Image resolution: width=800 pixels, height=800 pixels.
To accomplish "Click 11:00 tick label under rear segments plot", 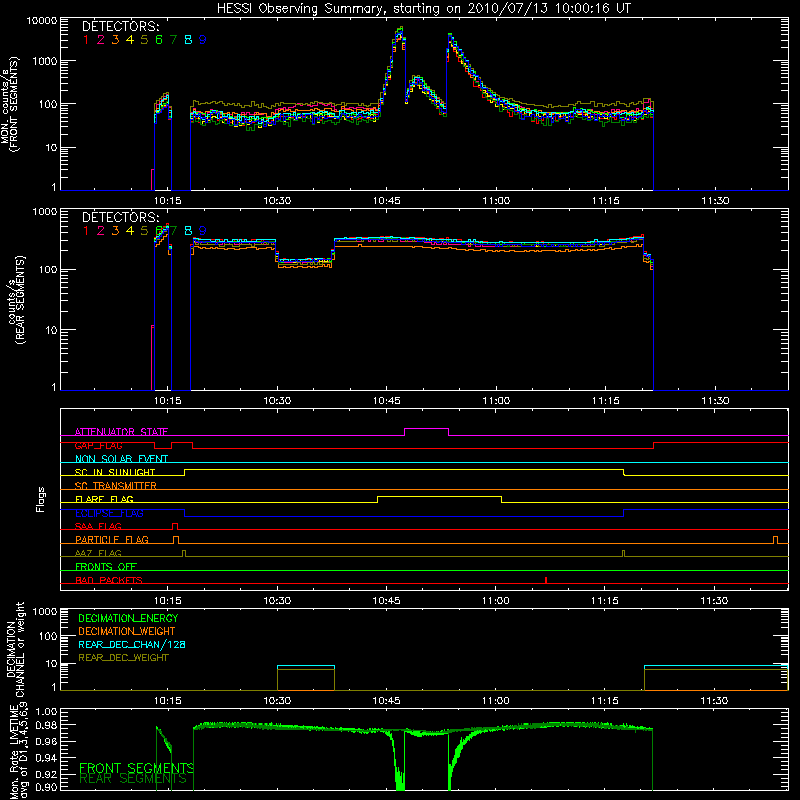I will [x=496, y=401].
